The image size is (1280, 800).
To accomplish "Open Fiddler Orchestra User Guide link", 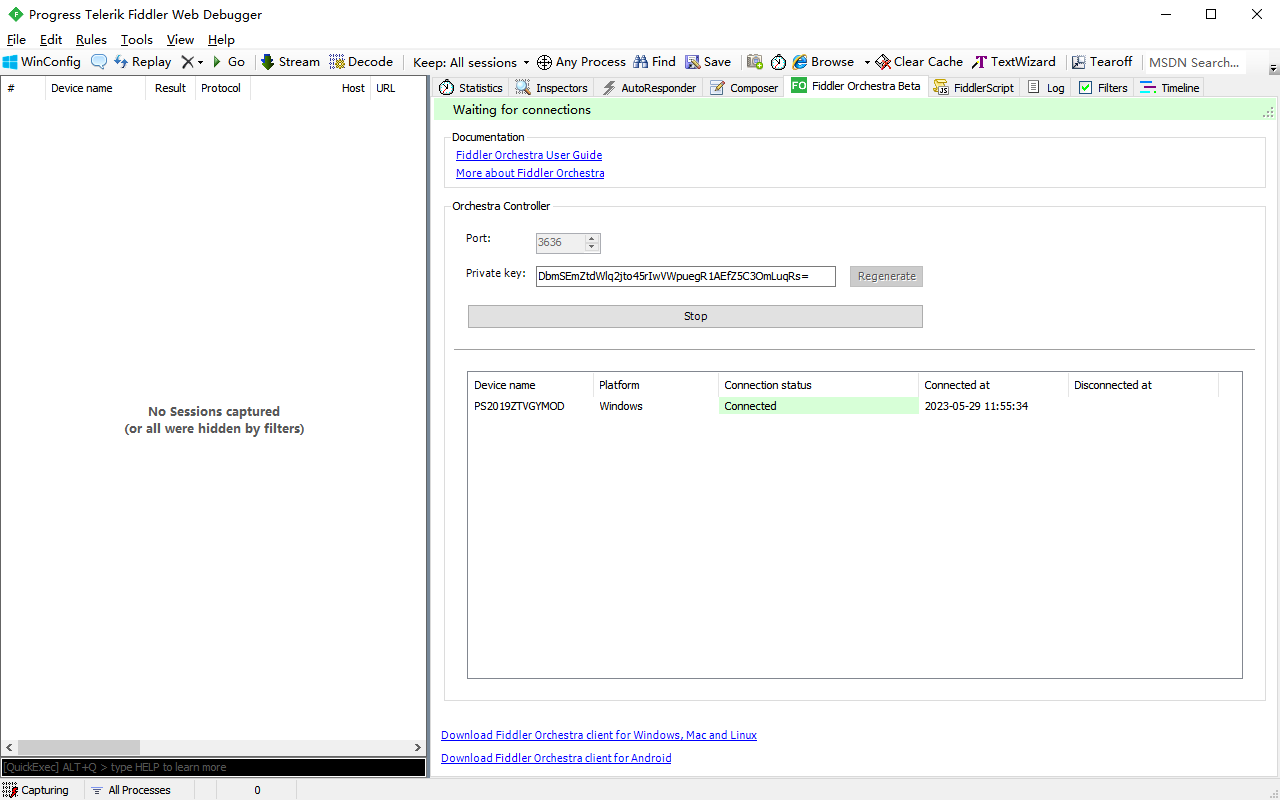I will (529, 155).
